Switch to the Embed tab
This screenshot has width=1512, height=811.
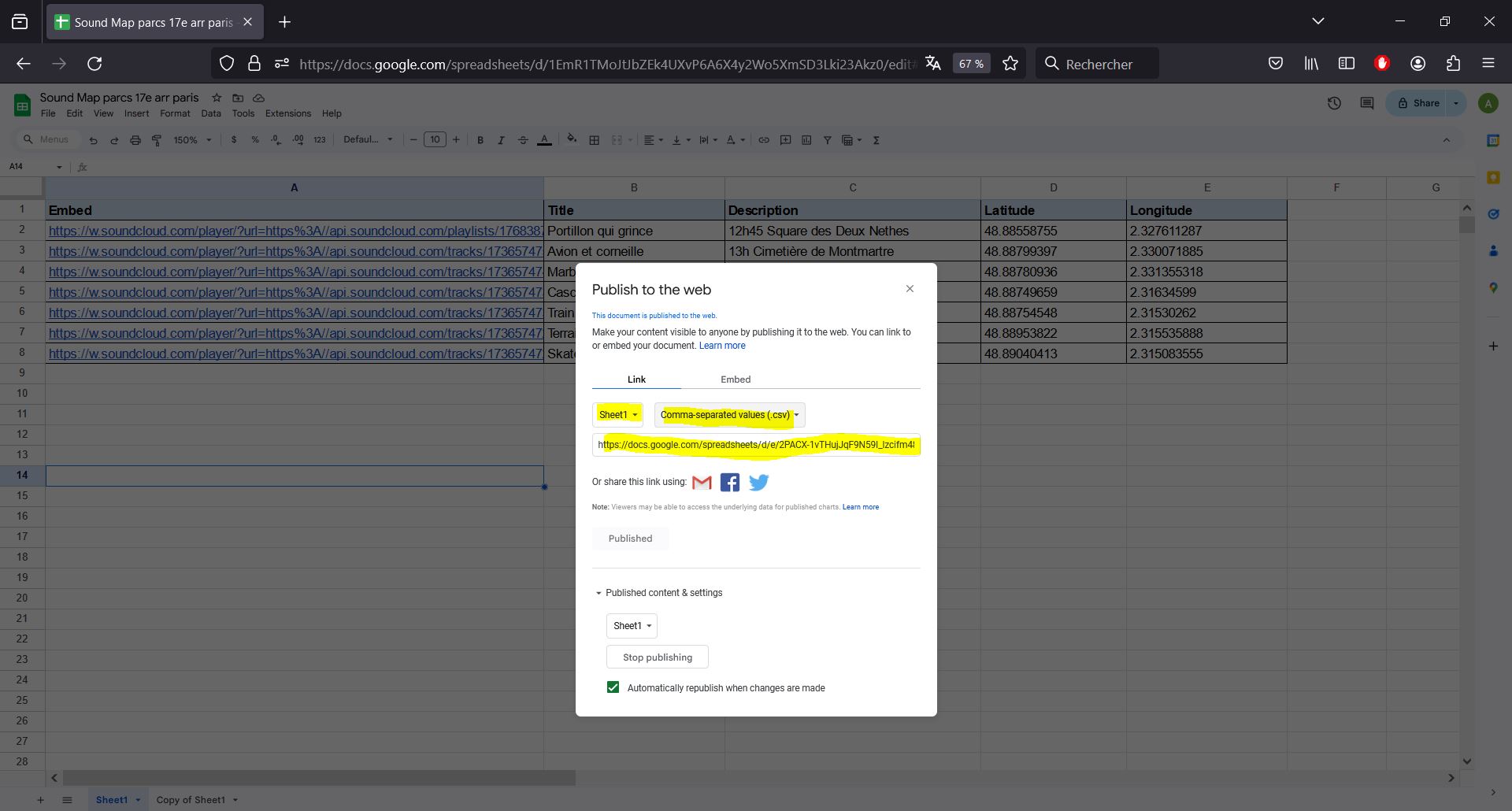point(736,380)
